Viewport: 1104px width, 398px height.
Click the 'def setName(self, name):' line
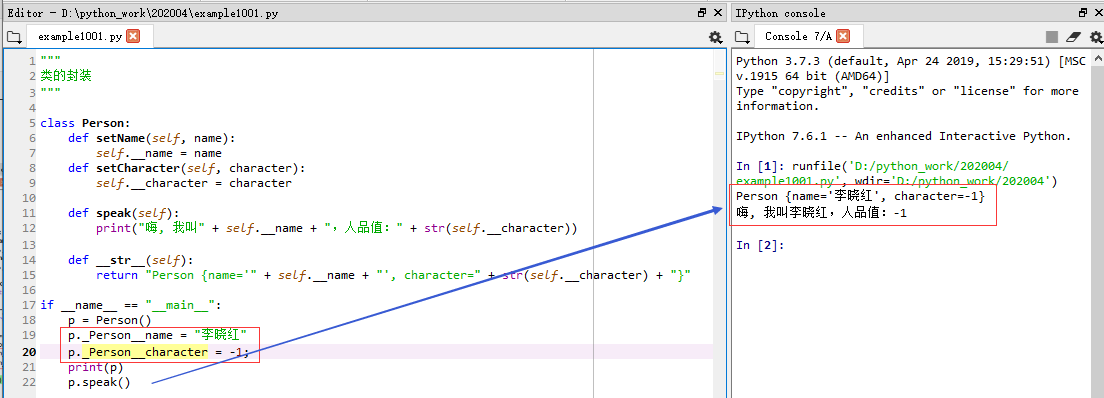click(x=152, y=138)
